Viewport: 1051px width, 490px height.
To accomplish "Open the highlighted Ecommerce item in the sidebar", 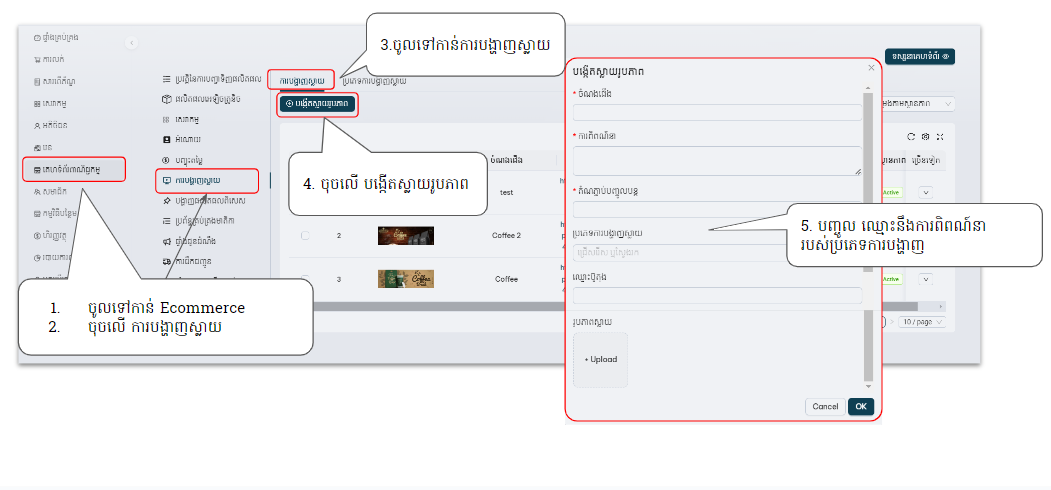I will [74, 169].
